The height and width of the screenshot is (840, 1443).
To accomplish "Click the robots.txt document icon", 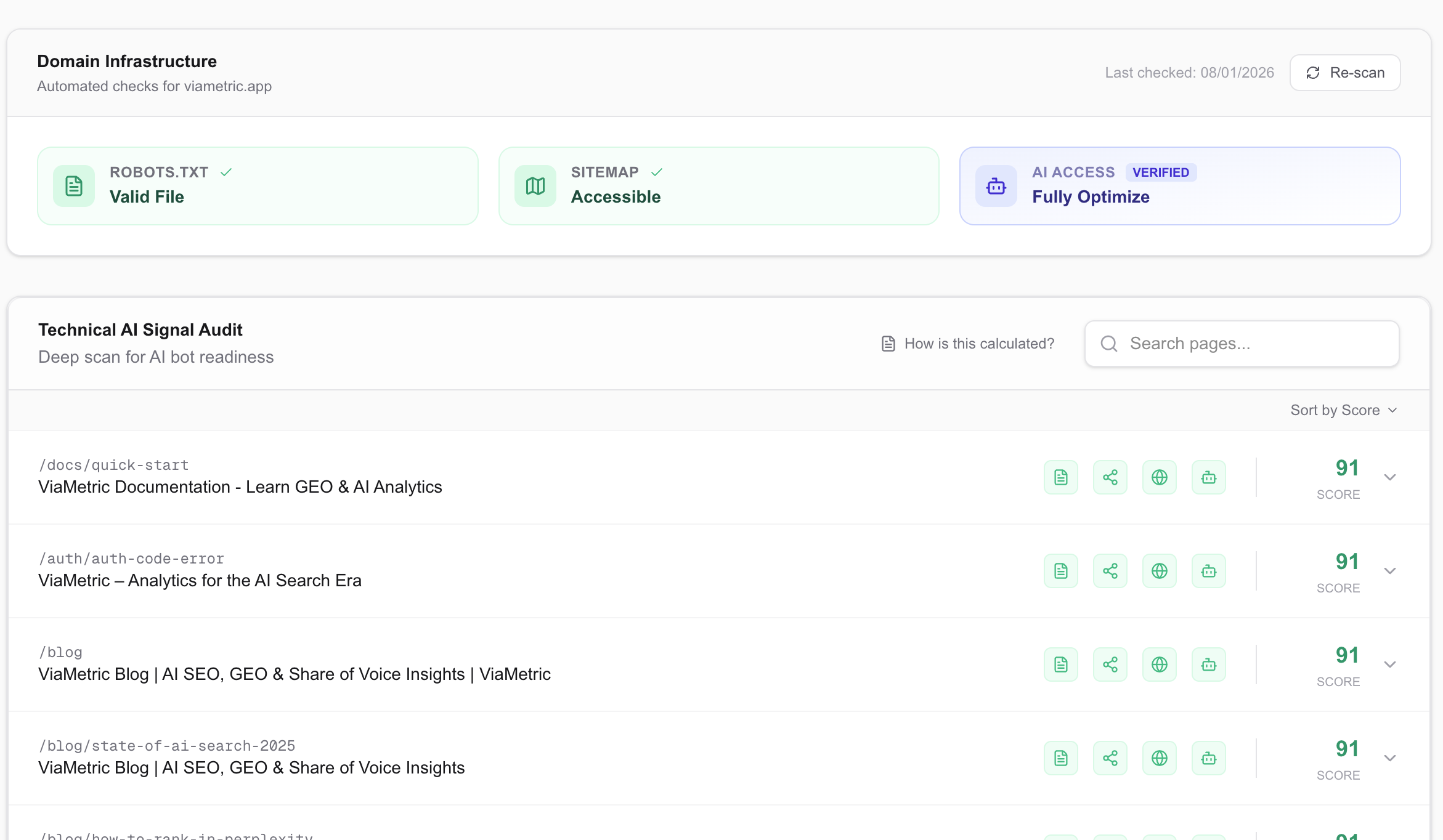I will [x=74, y=186].
